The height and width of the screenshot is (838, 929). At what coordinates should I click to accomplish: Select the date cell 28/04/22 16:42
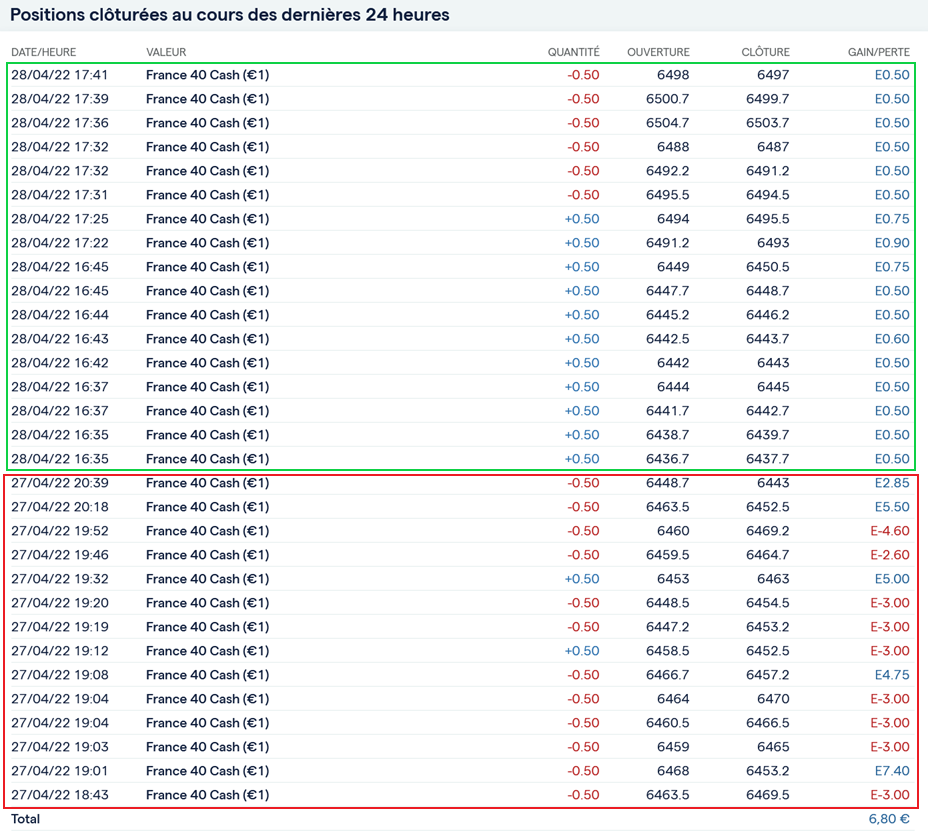coord(60,363)
